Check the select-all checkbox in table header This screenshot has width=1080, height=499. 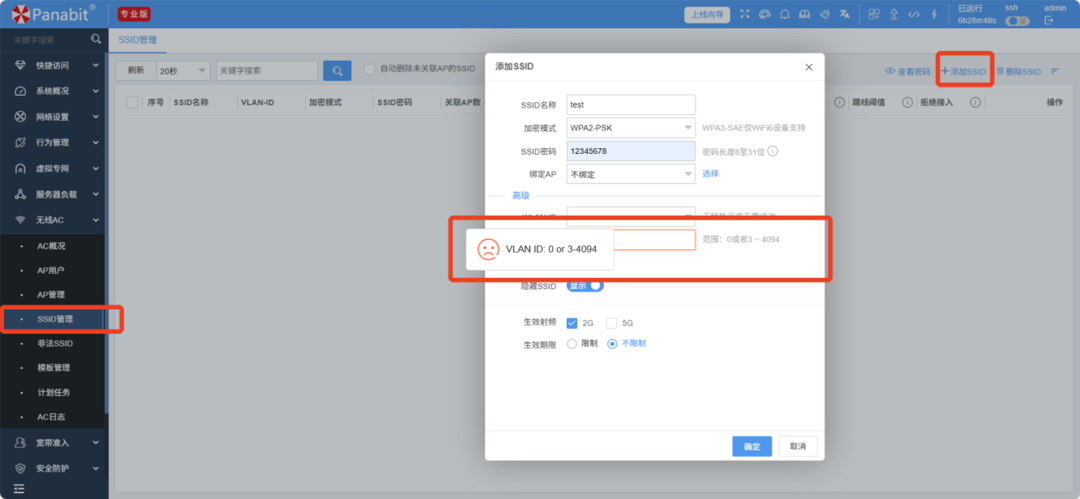click(x=132, y=102)
